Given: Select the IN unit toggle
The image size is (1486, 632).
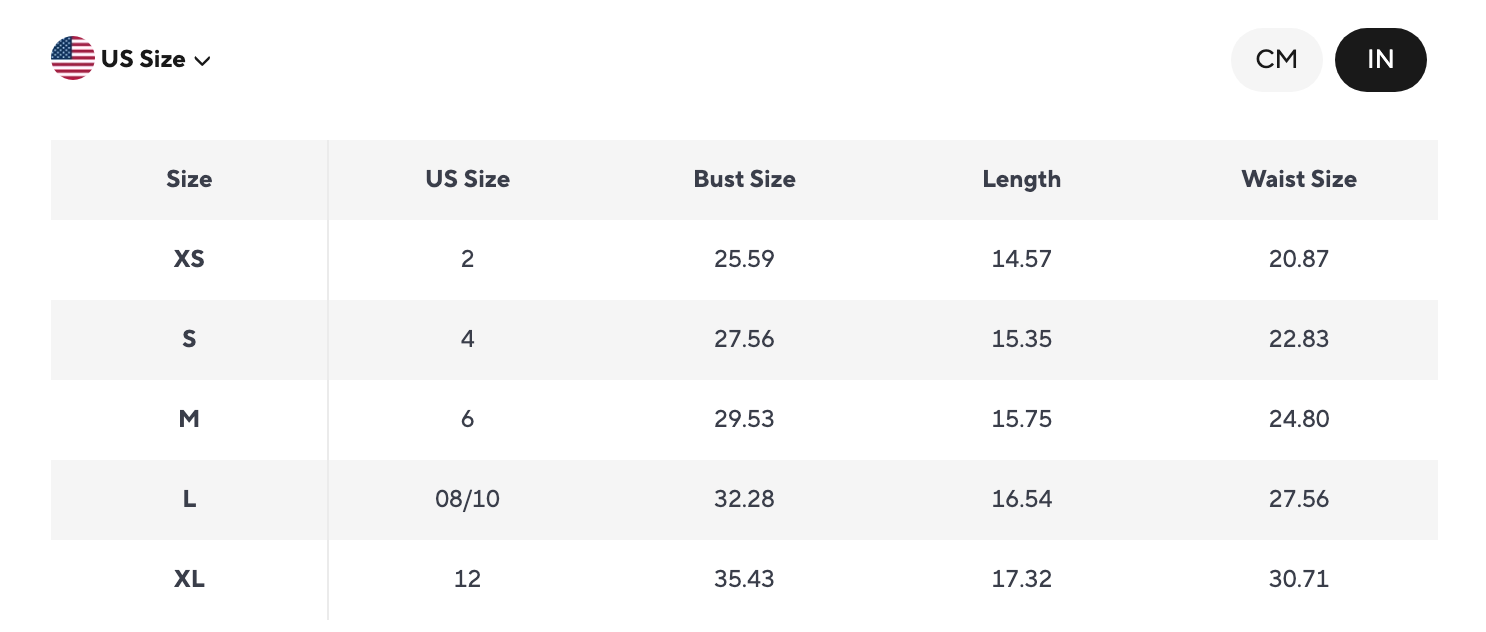Looking at the screenshot, I should pyautogui.click(x=1380, y=60).
